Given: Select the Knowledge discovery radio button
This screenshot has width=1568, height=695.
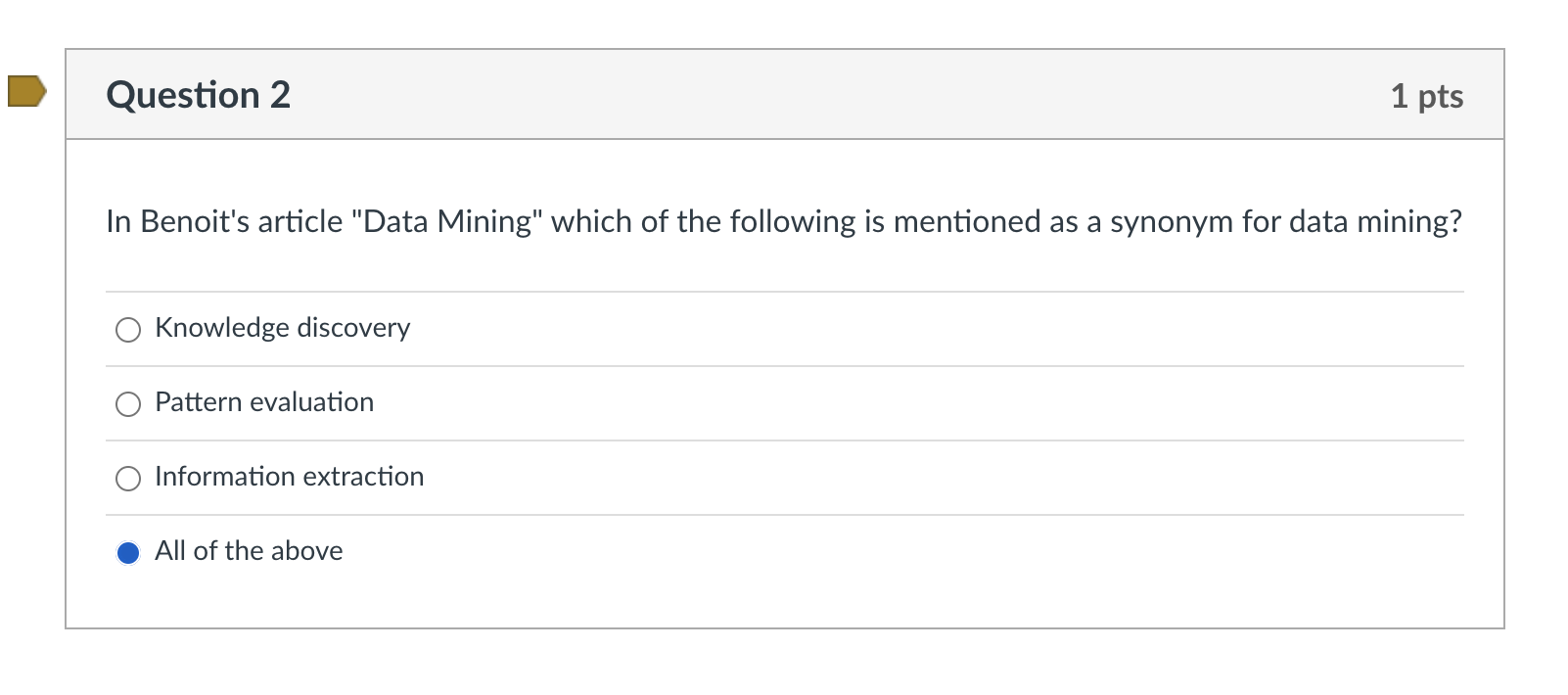Looking at the screenshot, I should pyautogui.click(x=128, y=330).
